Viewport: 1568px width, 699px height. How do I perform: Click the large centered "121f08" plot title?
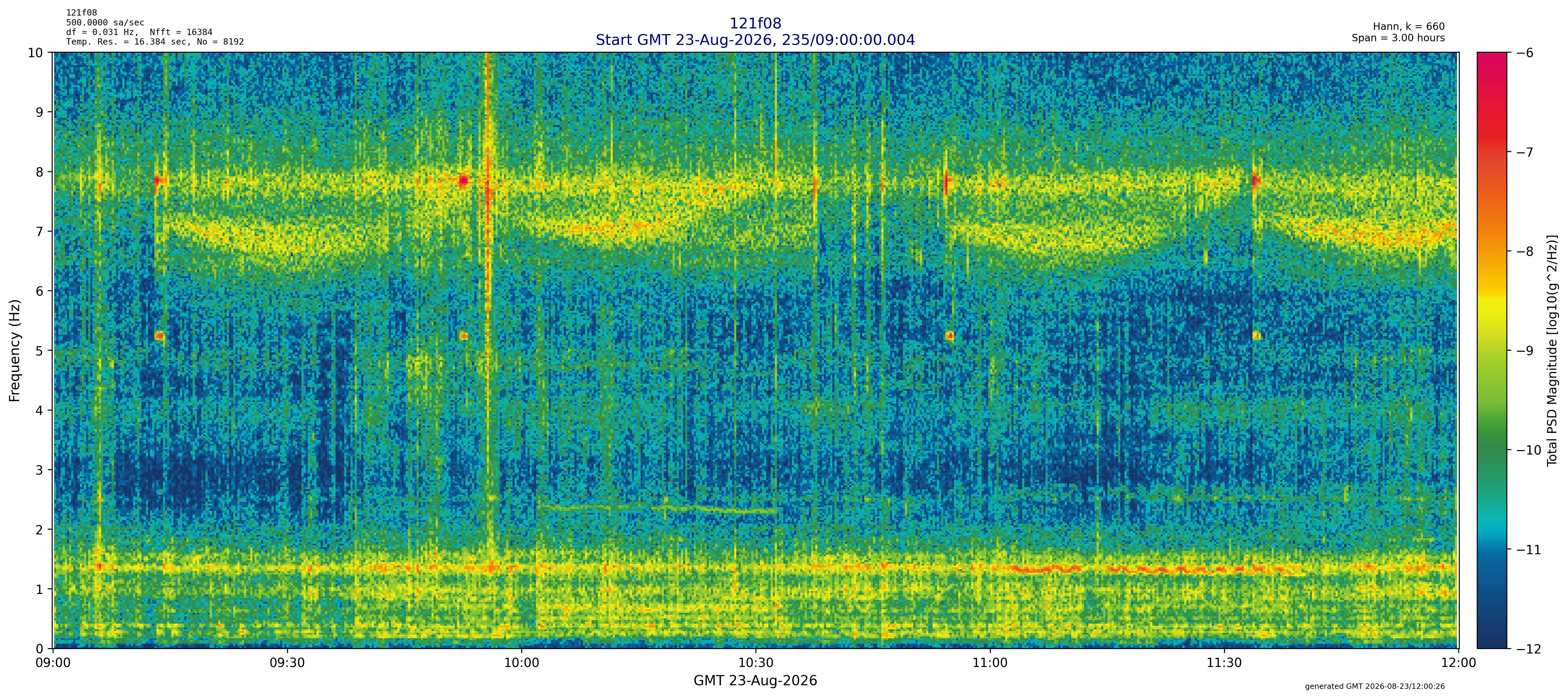(755, 24)
